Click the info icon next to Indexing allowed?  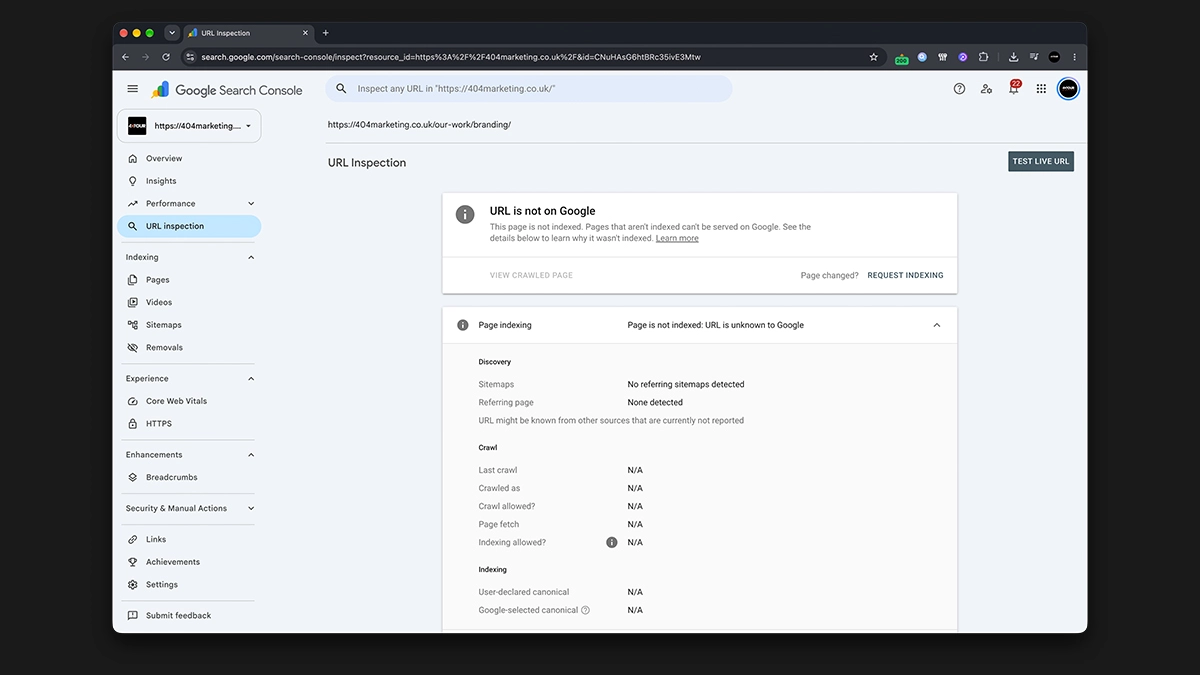point(612,542)
